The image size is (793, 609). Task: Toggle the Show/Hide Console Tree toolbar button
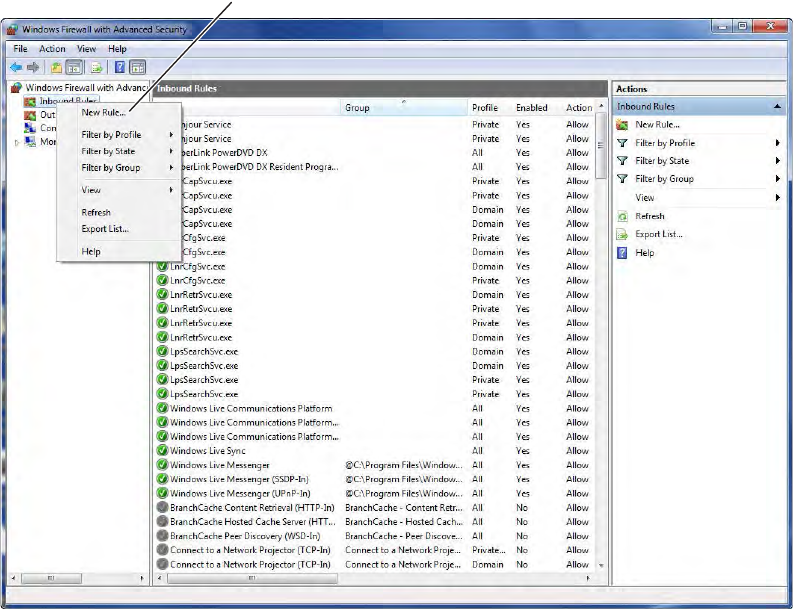point(74,67)
